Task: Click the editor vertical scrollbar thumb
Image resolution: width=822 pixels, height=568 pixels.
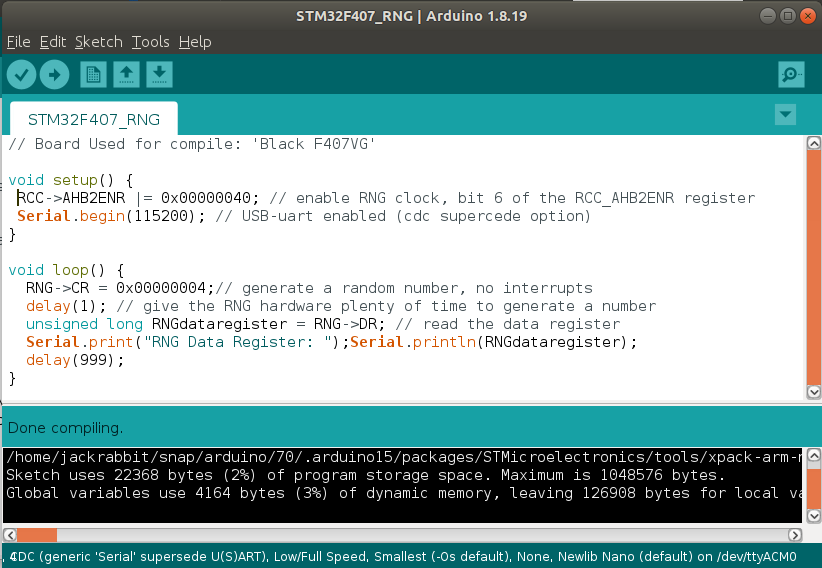Action: pos(814,267)
